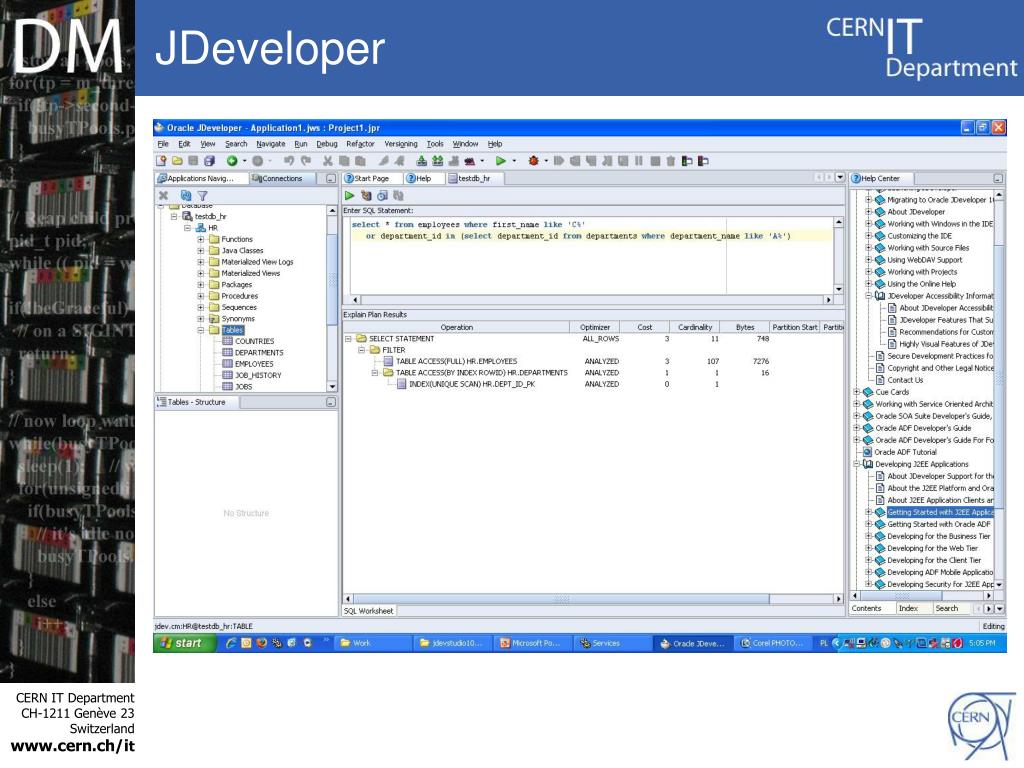Open Getting Started with Oracle ADF topic
The width and height of the screenshot is (1024, 768).
tap(938, 524)
